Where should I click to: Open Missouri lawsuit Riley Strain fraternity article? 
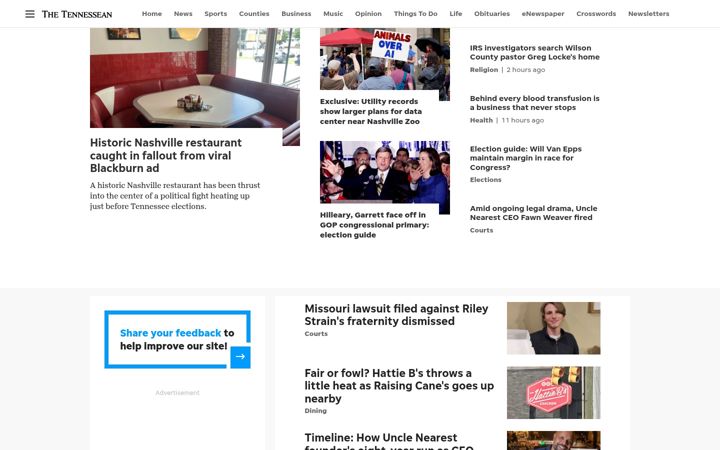396,315
